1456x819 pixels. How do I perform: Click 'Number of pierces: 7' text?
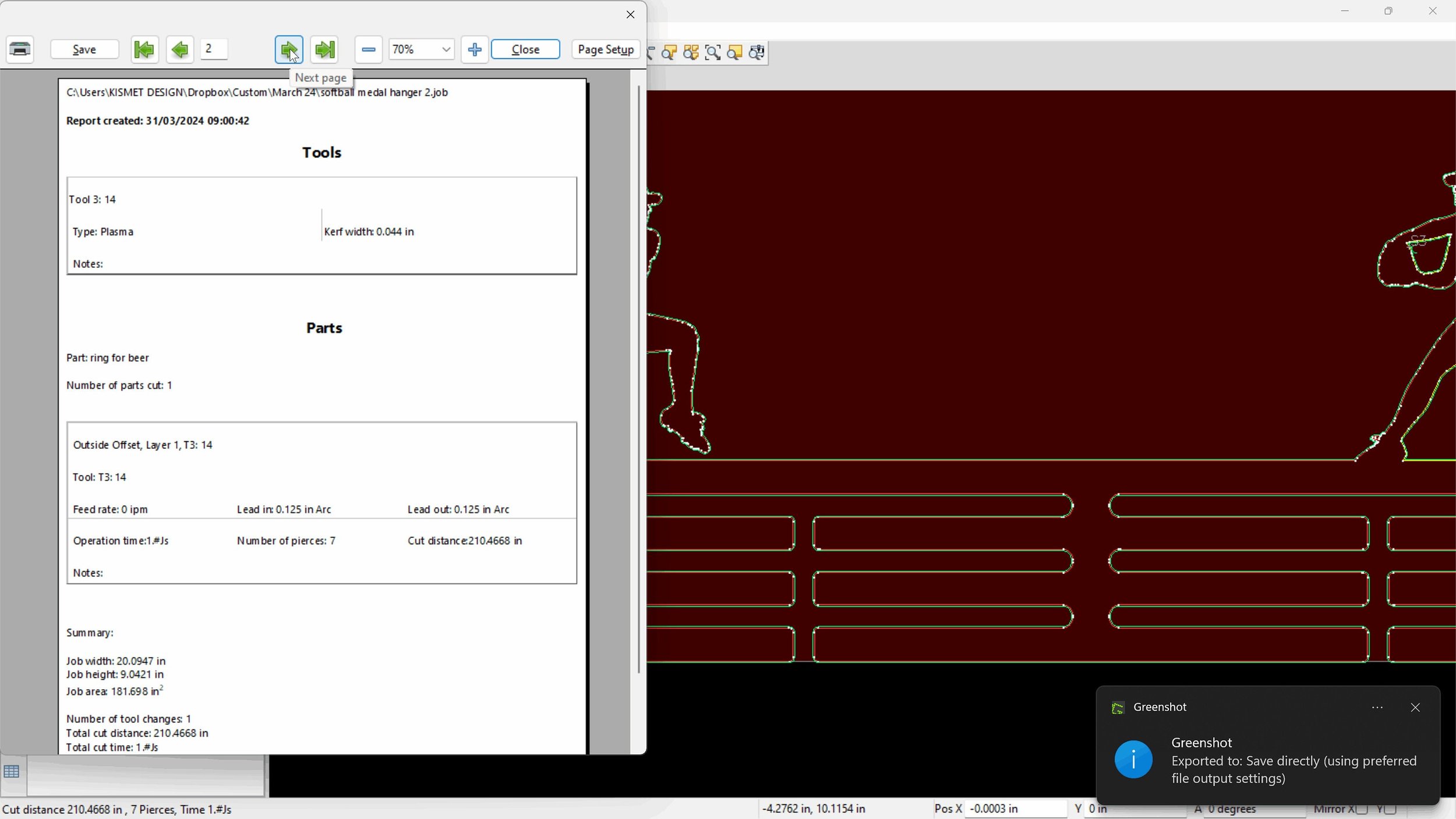pyautogui.click(x=286, y=541)
